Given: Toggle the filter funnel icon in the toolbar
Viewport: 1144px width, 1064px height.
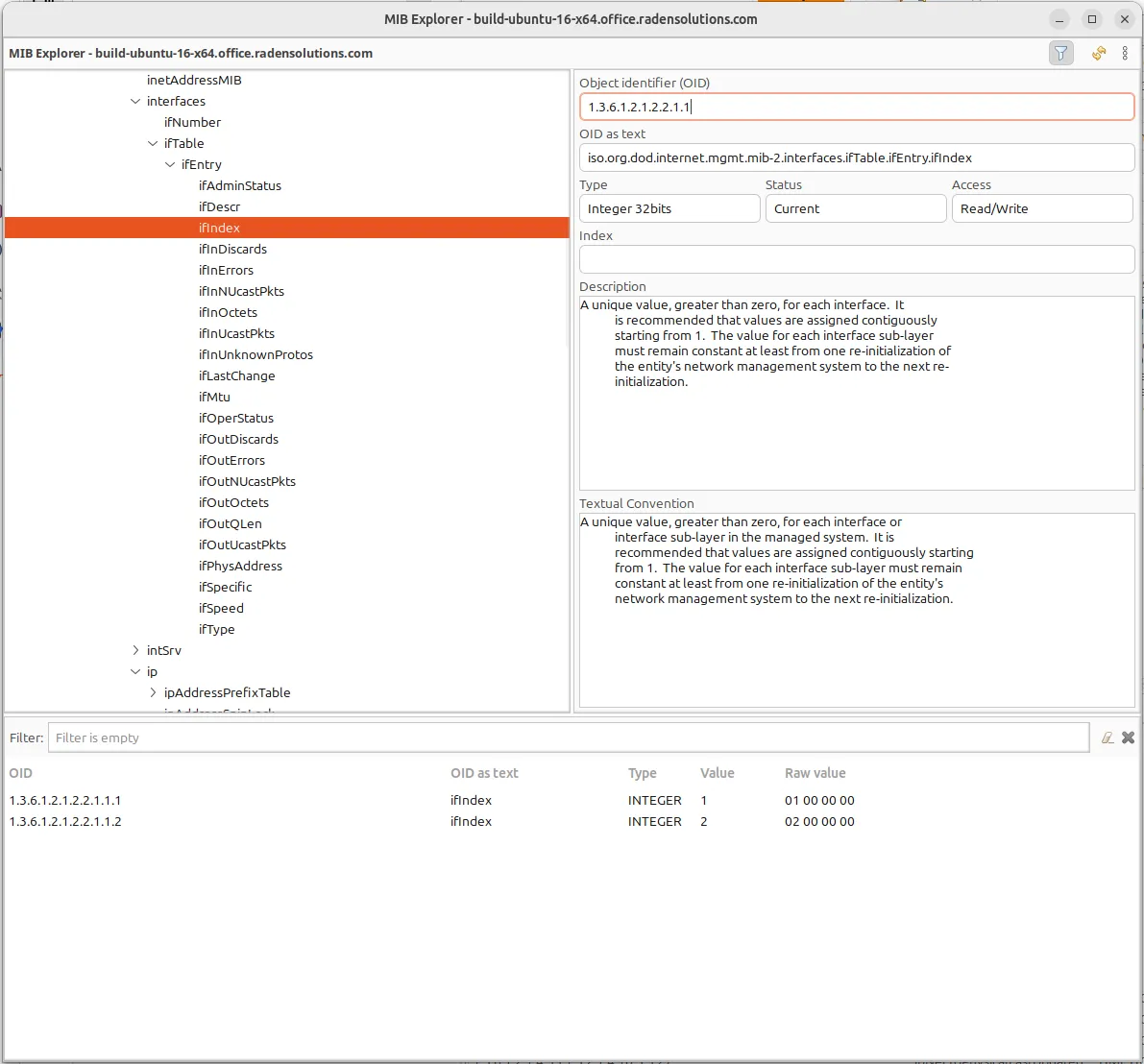Looking at the screenshot, I should [1060, 53].
